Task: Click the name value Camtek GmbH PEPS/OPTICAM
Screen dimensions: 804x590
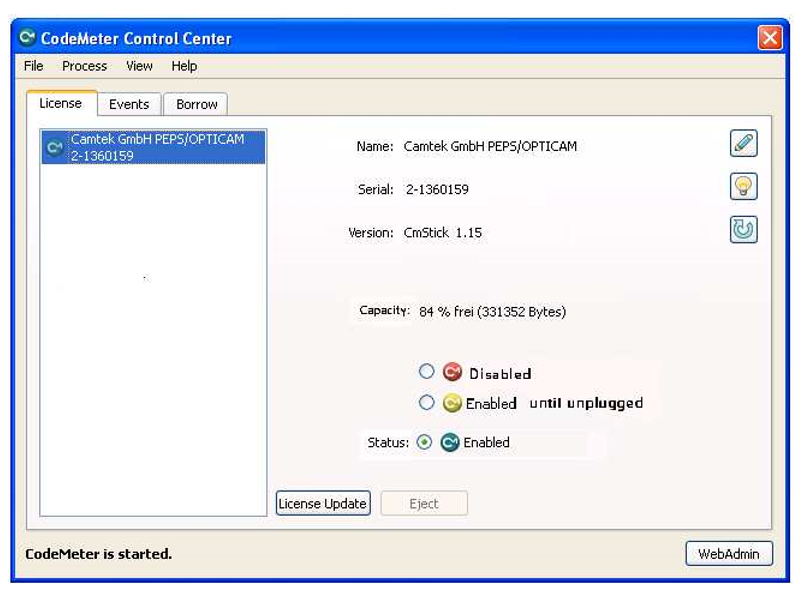Action: click(490, 147)
